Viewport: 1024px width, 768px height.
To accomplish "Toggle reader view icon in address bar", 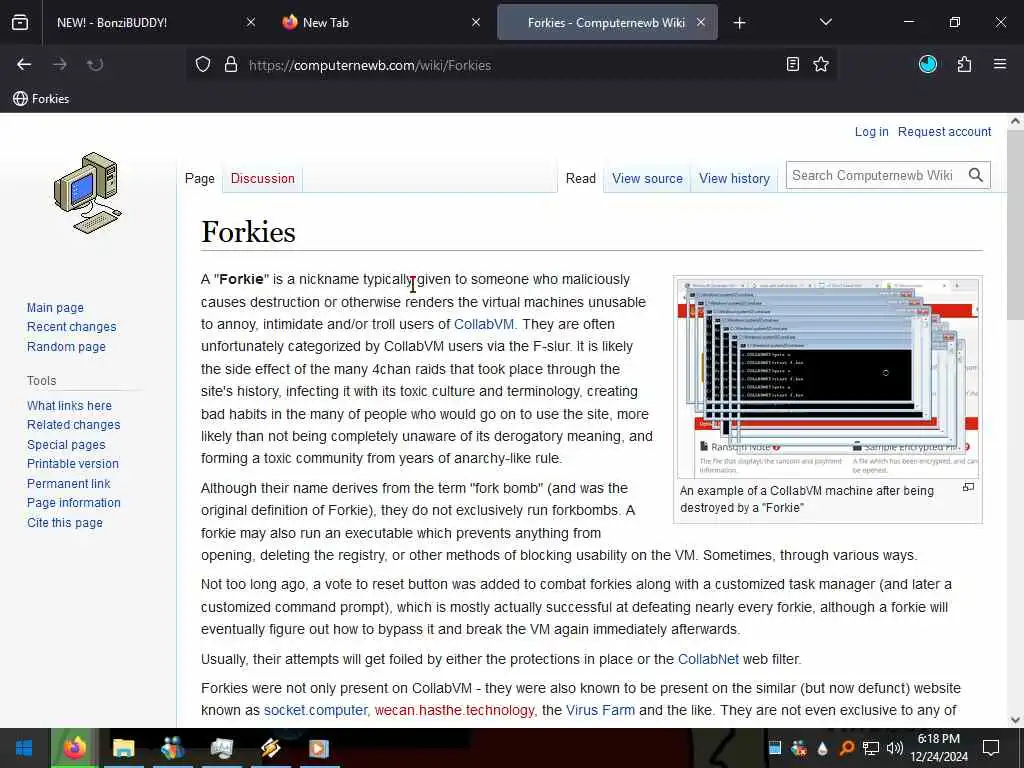I will (x=792, y=64).
